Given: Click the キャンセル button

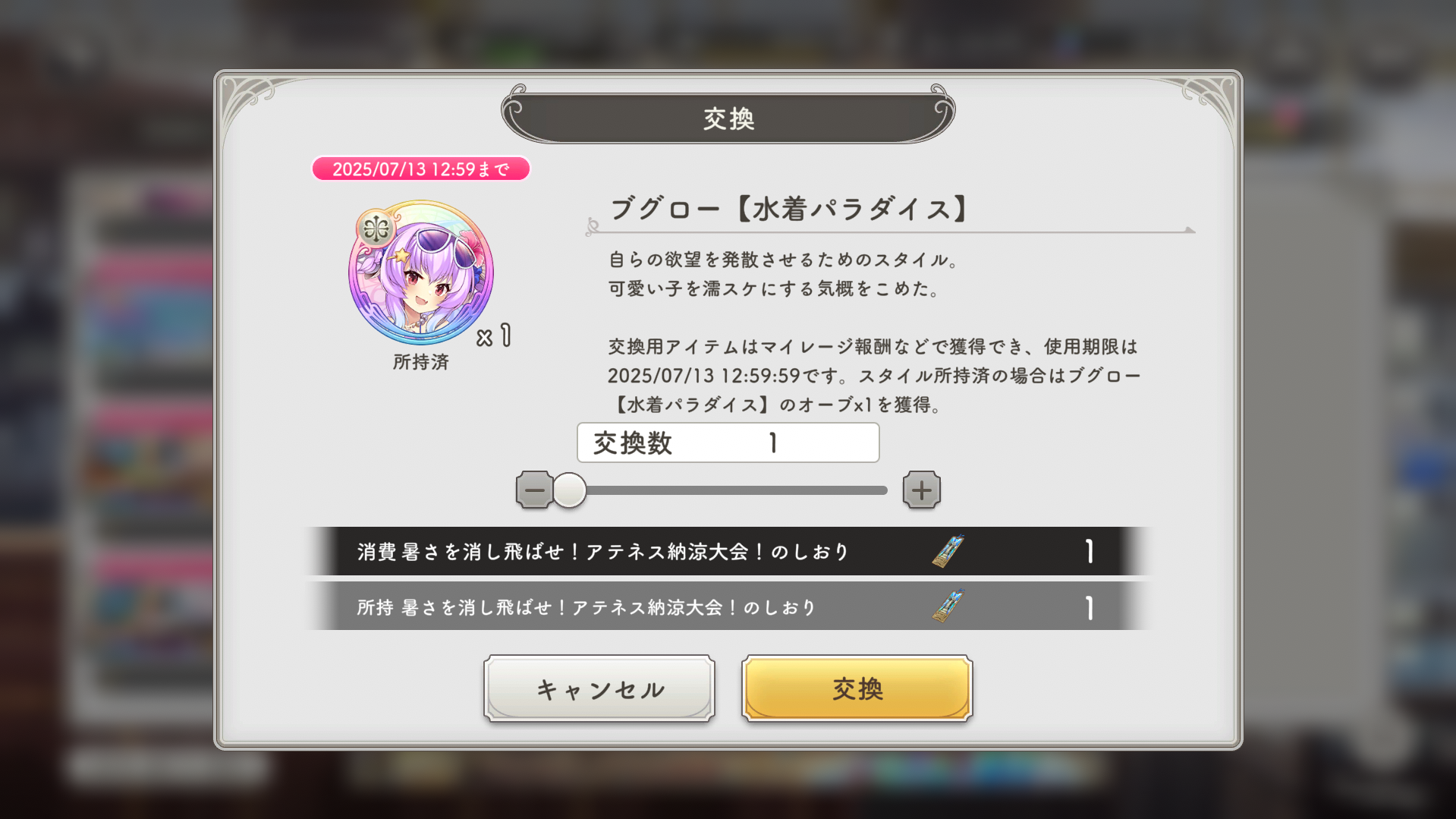Looking at the screenshot, I should point(599,688).
